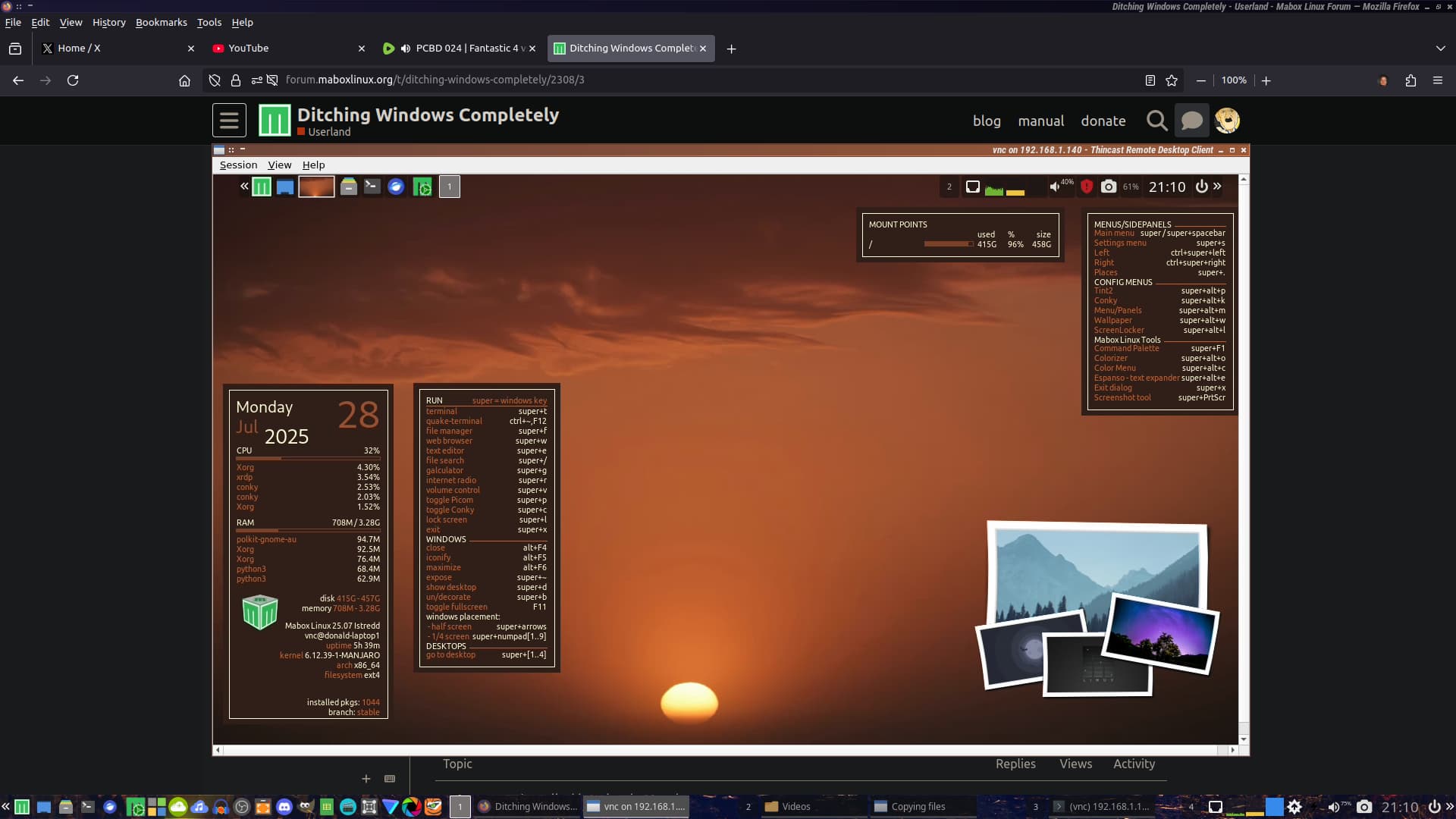Open the forum hamburger menu
1456x819 pixels.
(229, 120)
